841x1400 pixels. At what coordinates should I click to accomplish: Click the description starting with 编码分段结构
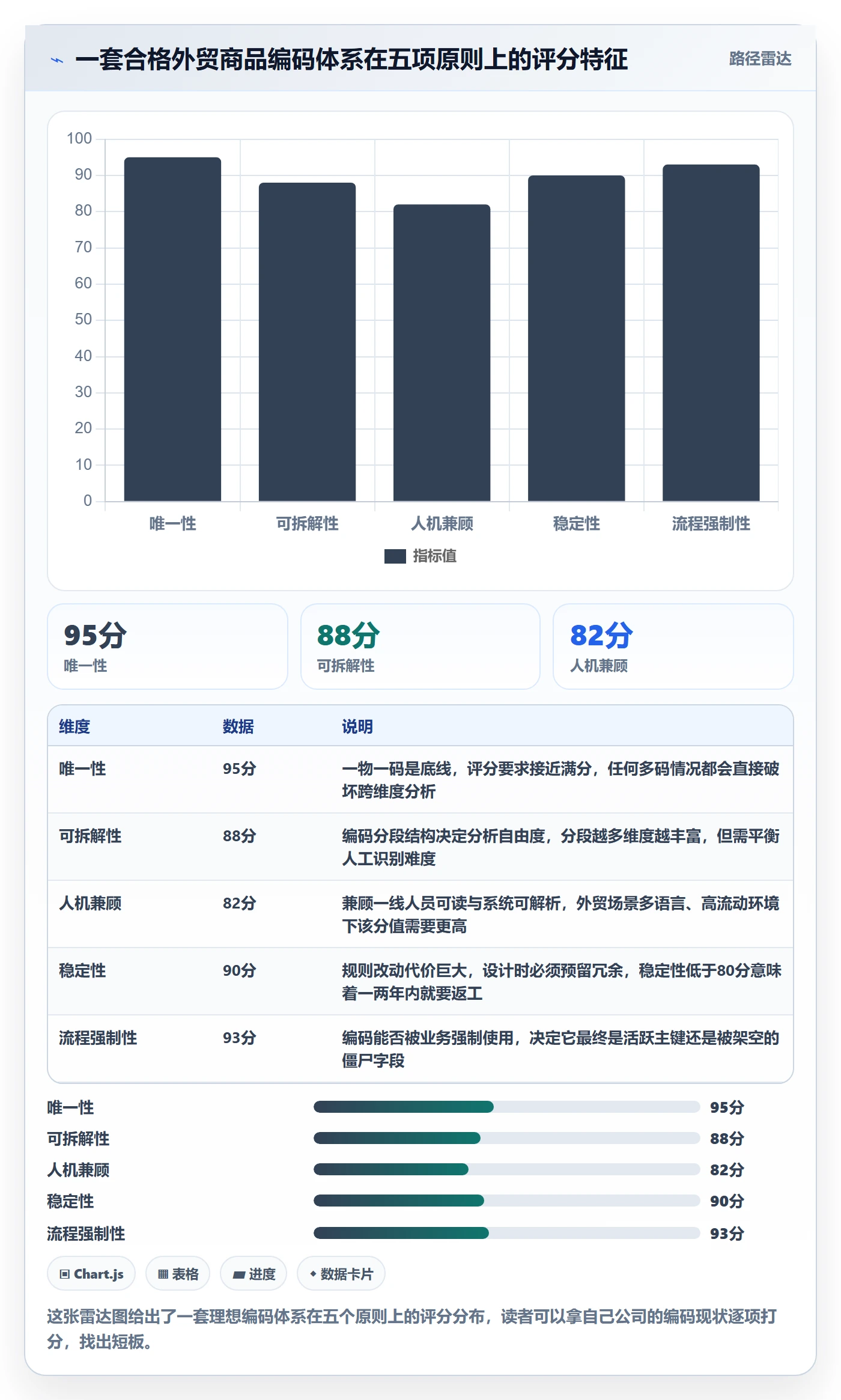[560, 847]
